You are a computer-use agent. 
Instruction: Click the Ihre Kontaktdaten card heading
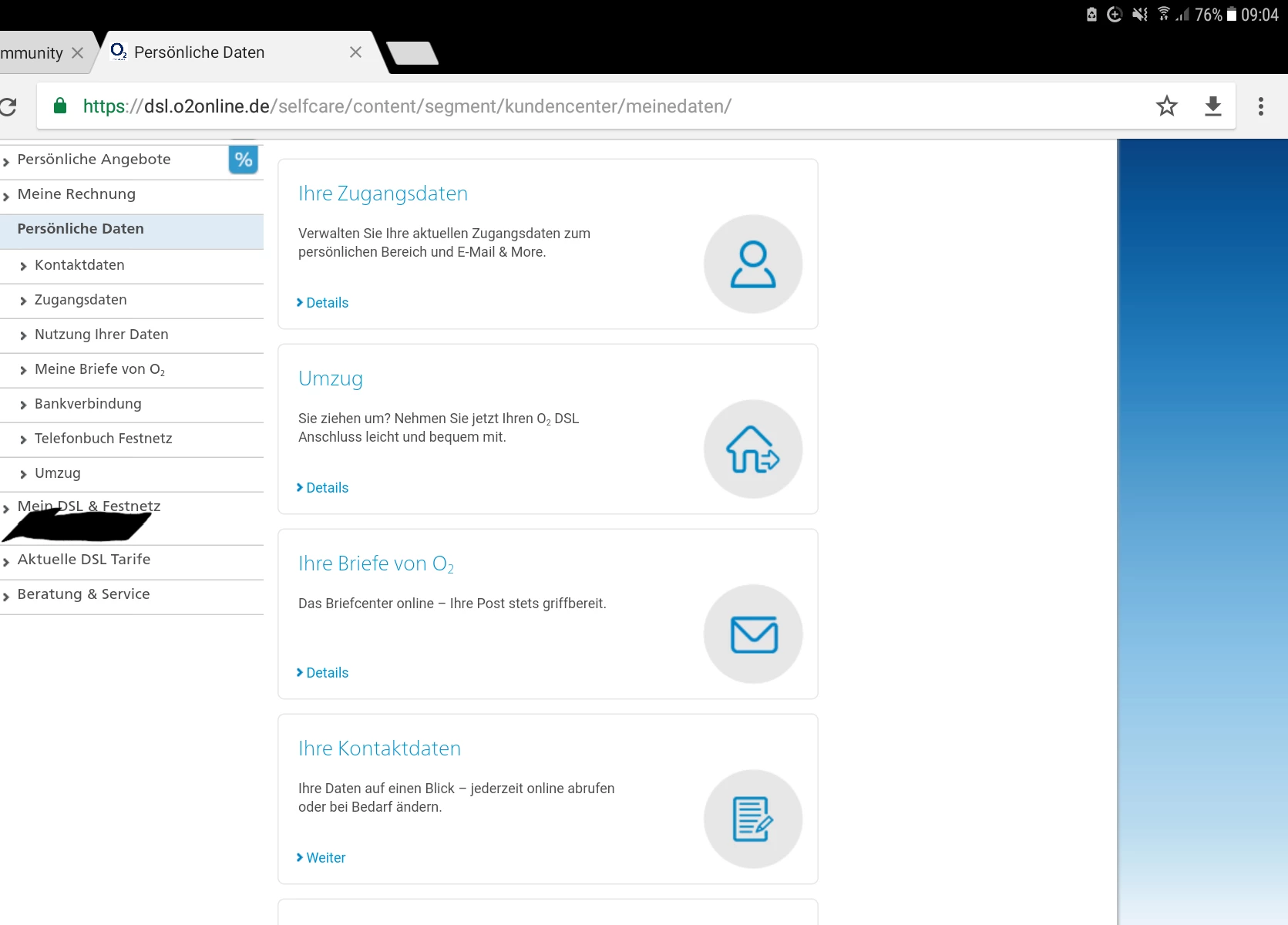[x=379, y=748]
